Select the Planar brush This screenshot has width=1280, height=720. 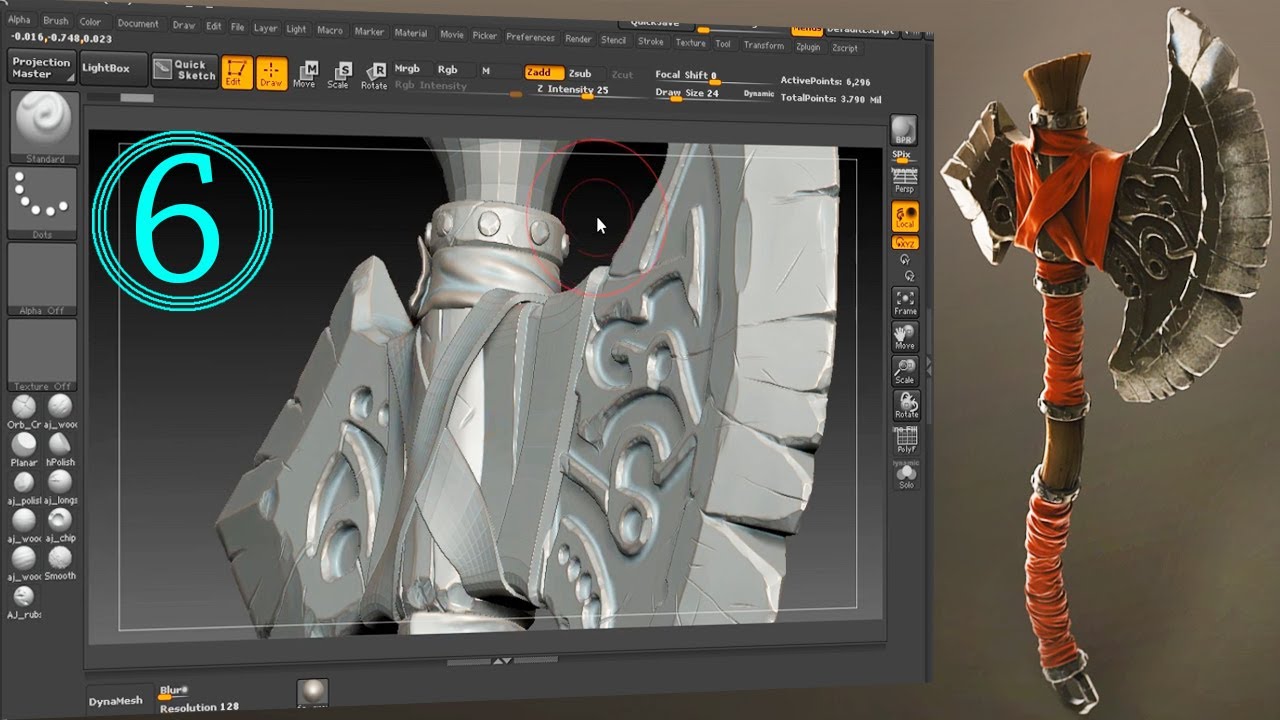click(23, 447)
